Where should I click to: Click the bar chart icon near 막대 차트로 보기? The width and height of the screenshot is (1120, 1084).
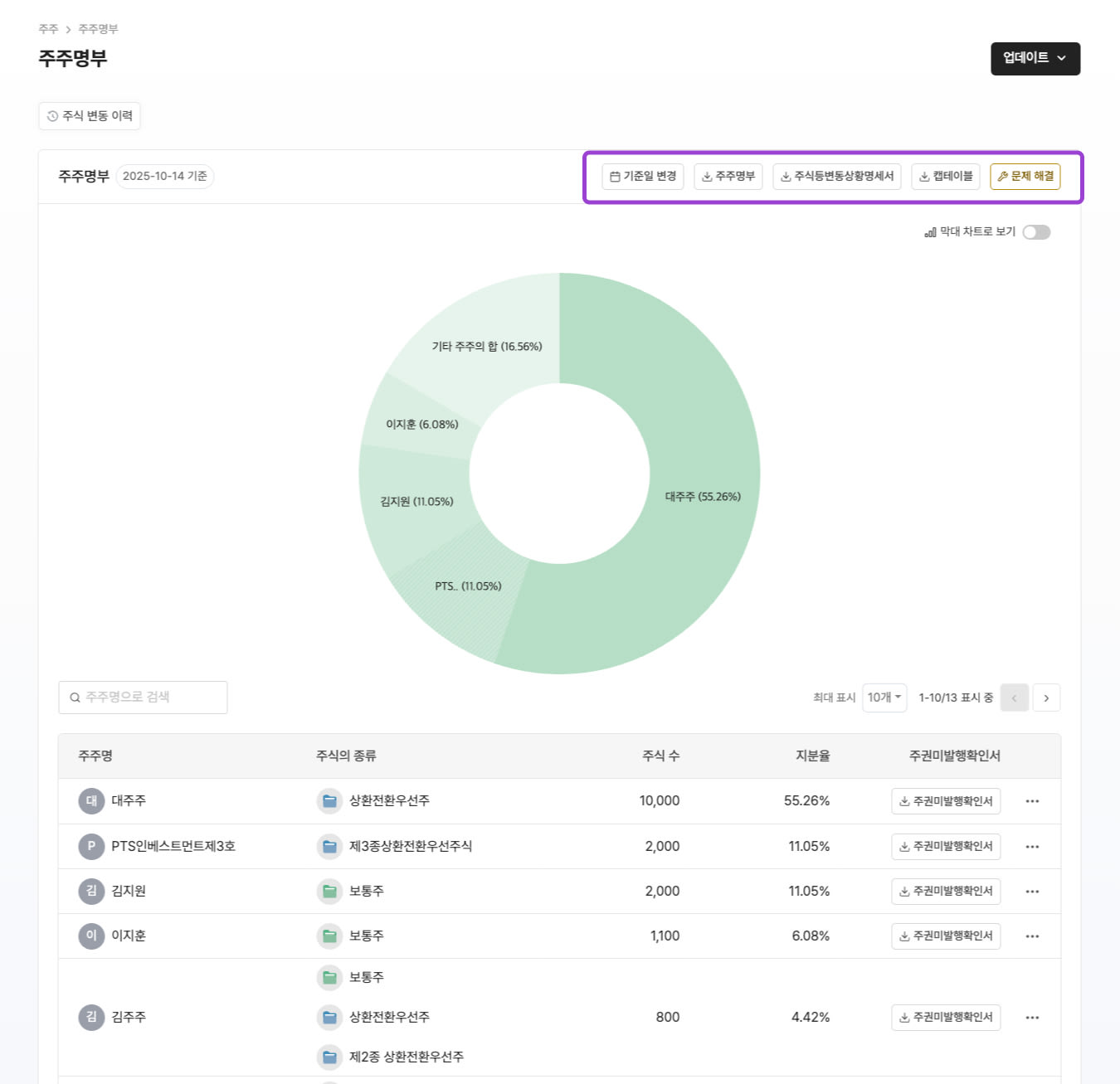coord(931,232)
